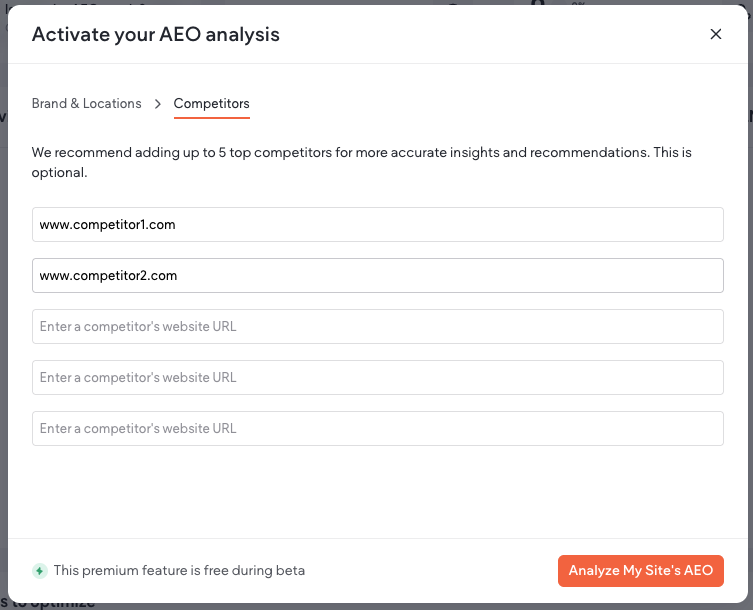Click the green sparkle premium icon

(40, 571)
